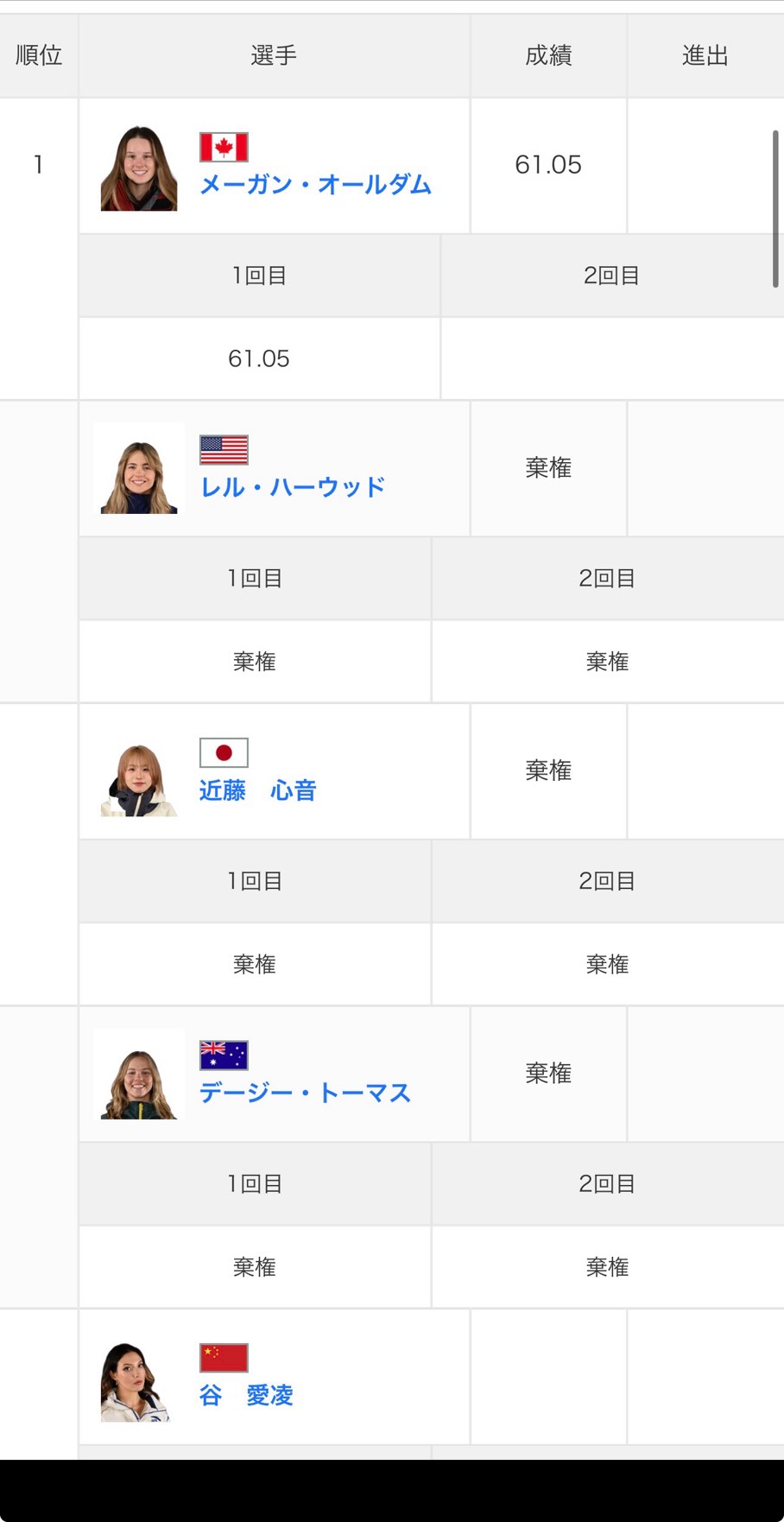Click the Australia flag icon

[224, 1055]
